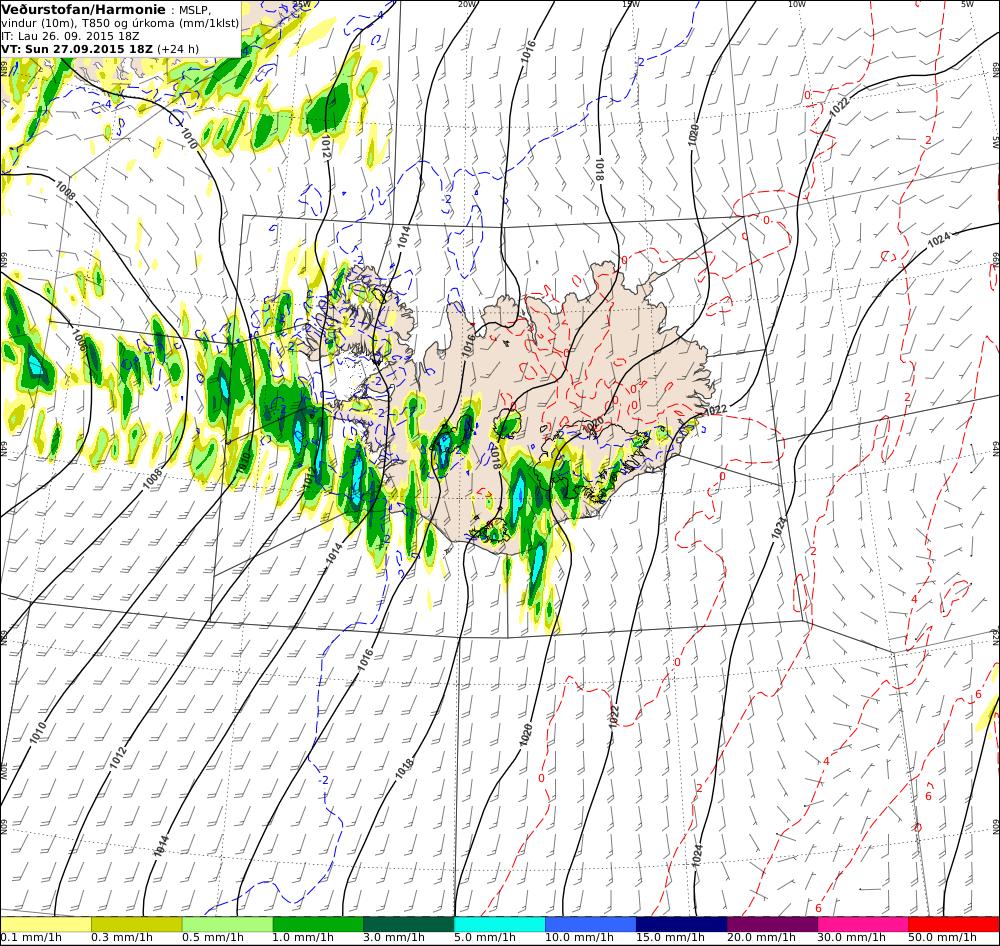Click the '15W' longitude label at top

(631, 4)
